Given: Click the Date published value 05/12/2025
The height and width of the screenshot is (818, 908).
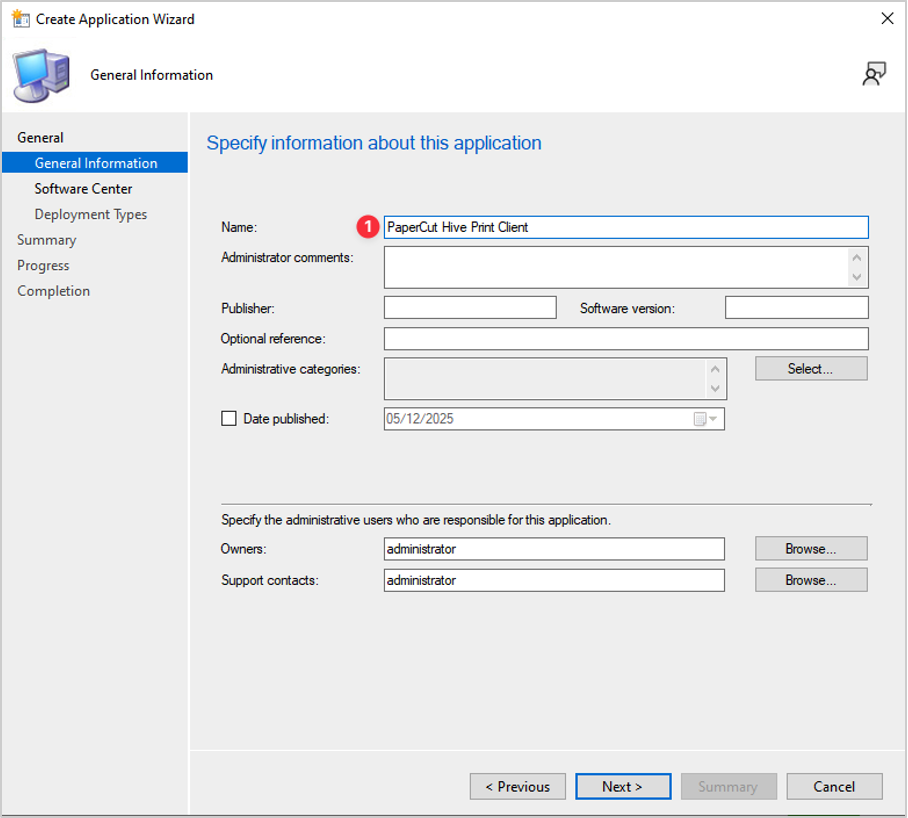Looking at the screenshot, I should 420,419.
